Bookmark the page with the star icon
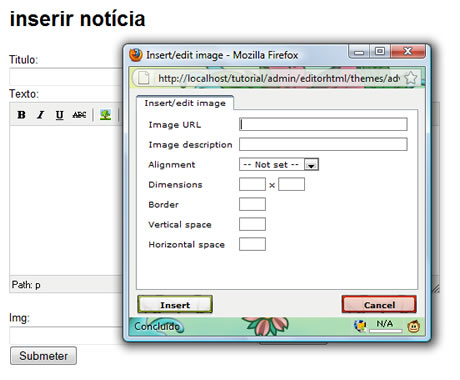Viewport: 460px width, 380px height. (x=411, y=78)
